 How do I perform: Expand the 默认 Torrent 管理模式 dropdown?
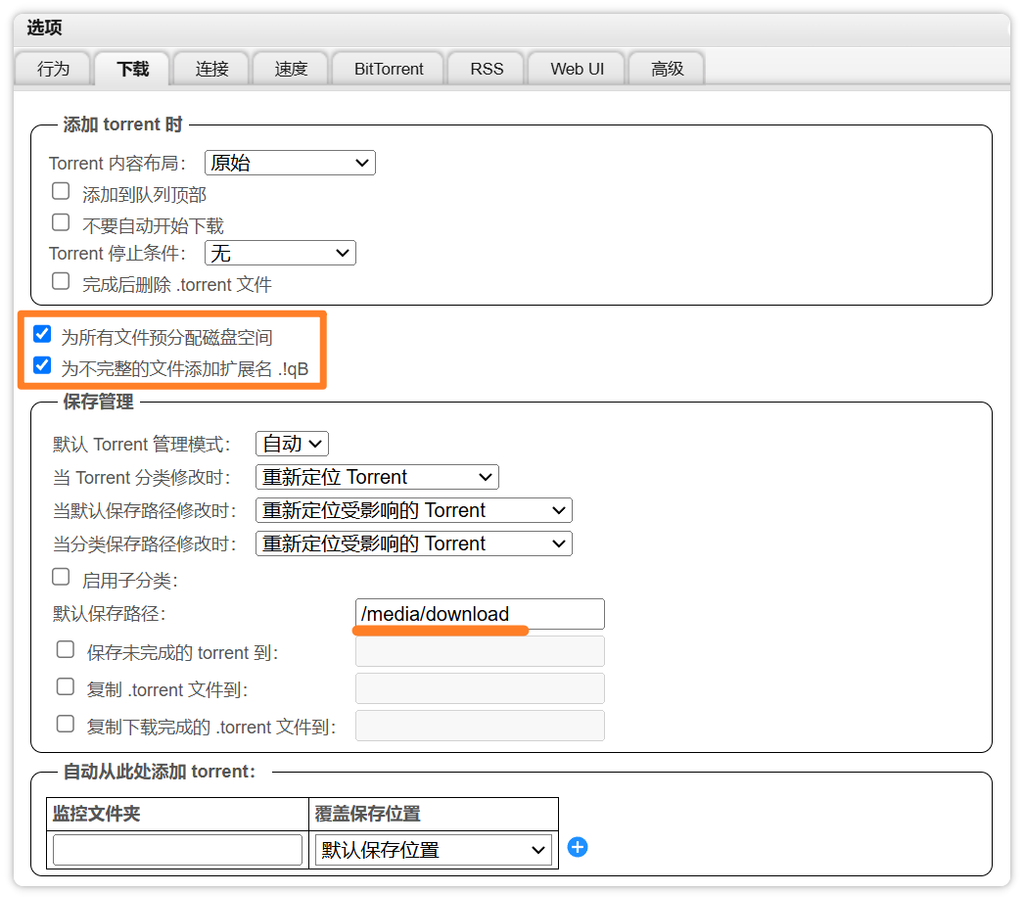coord(291,443)
